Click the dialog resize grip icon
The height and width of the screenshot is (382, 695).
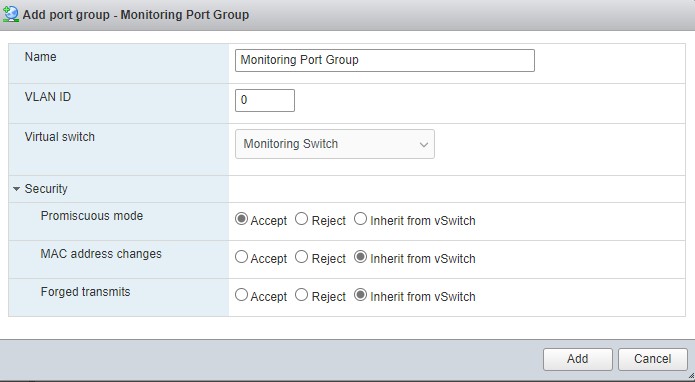click(x=691, y=376)
